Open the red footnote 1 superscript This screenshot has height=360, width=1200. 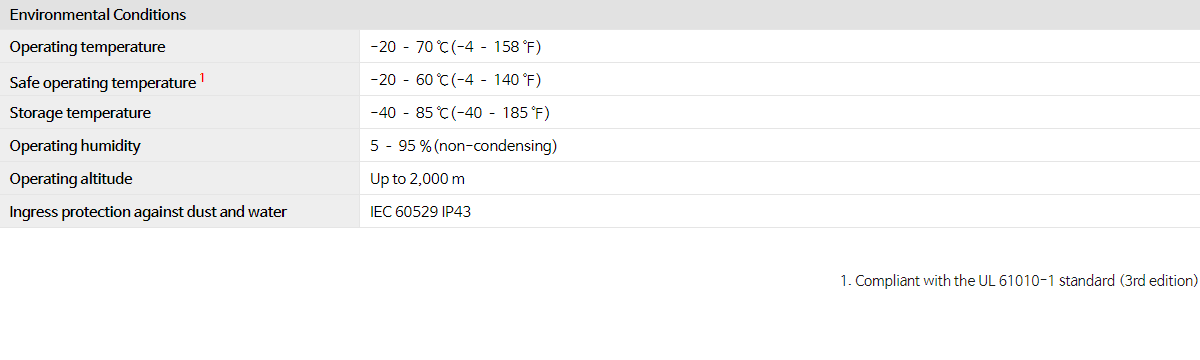pyautogui.click(x=203, y=76)
